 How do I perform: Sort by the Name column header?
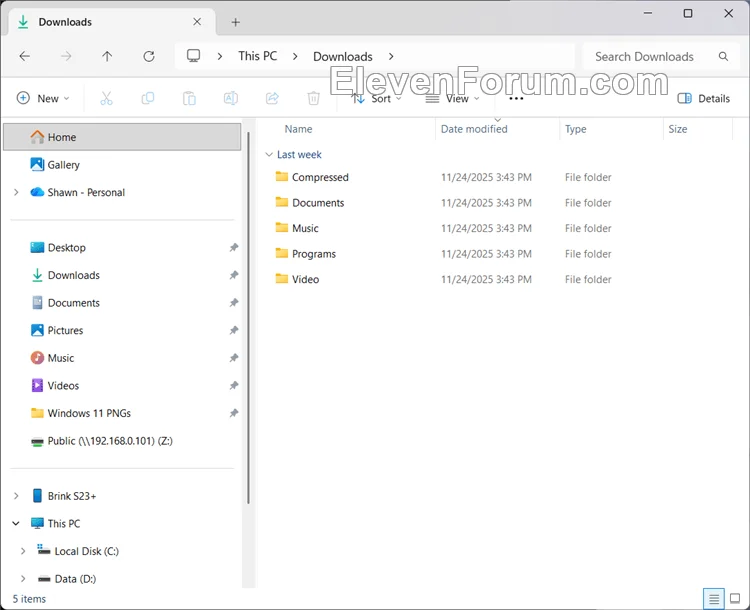(x=298, y=129)
